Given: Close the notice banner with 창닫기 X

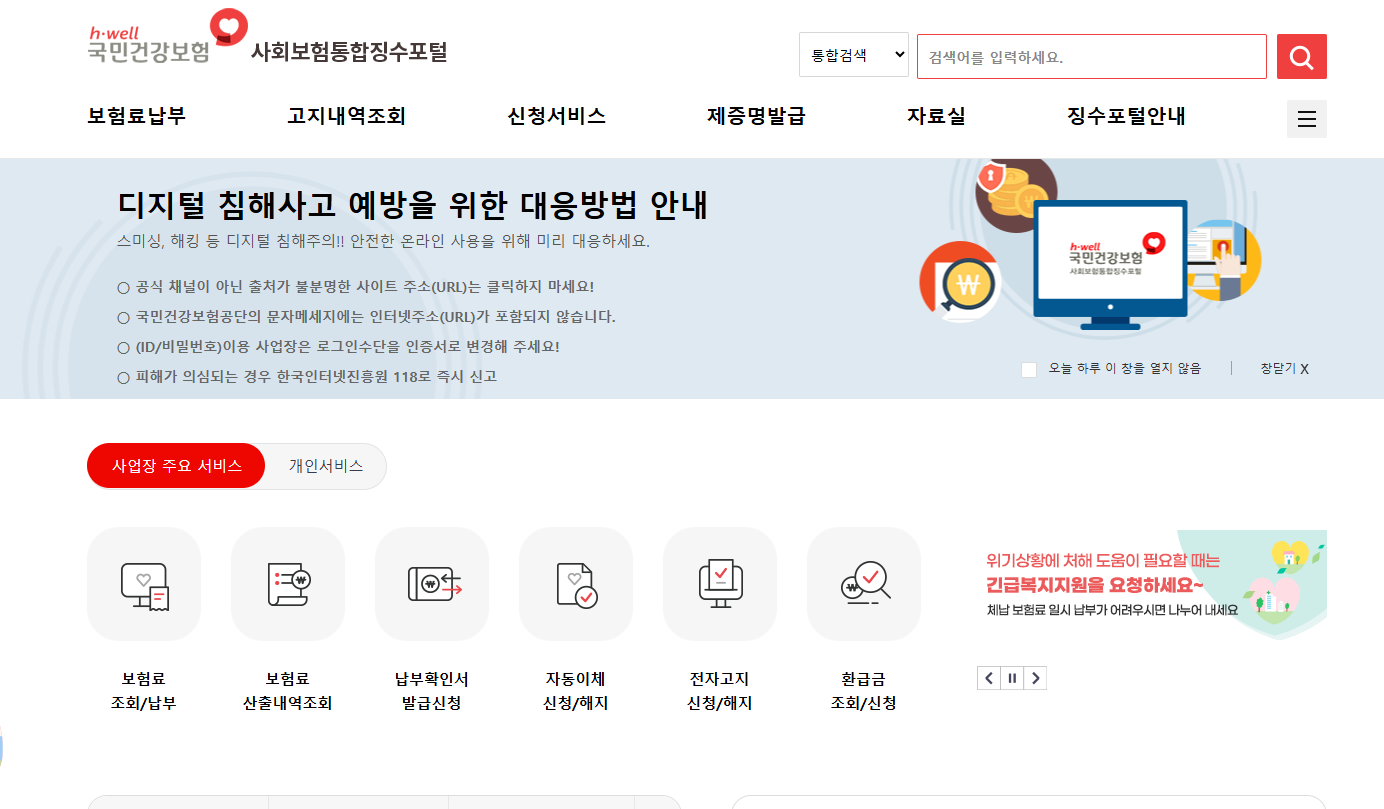Looking at the screenshot, I should 1285,368.
